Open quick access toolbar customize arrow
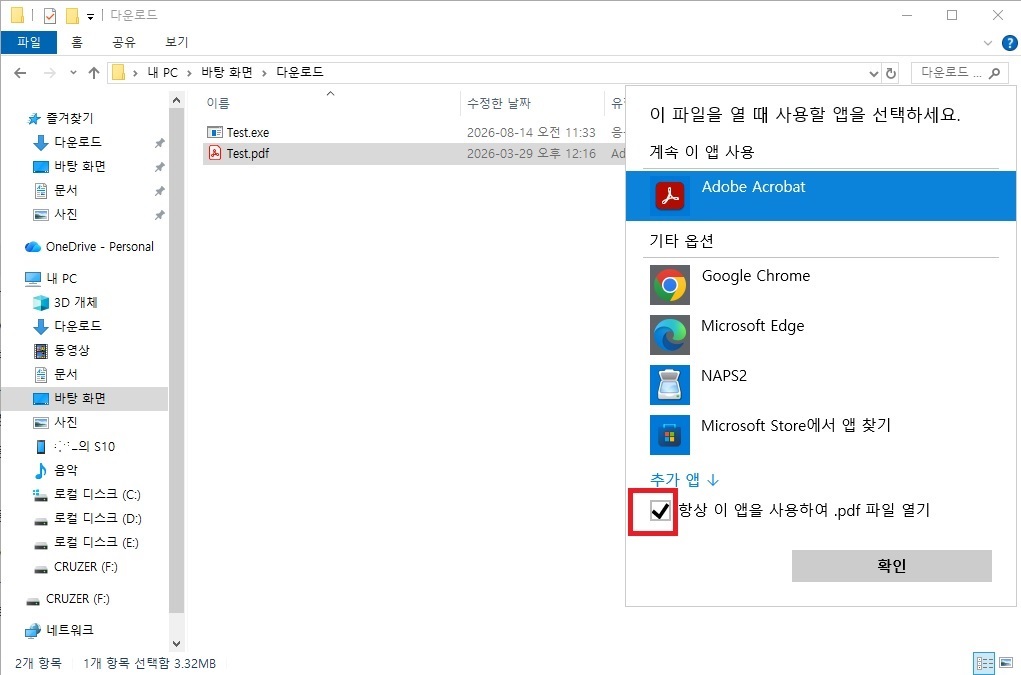 pyautogui.click(x=91, y=16)
